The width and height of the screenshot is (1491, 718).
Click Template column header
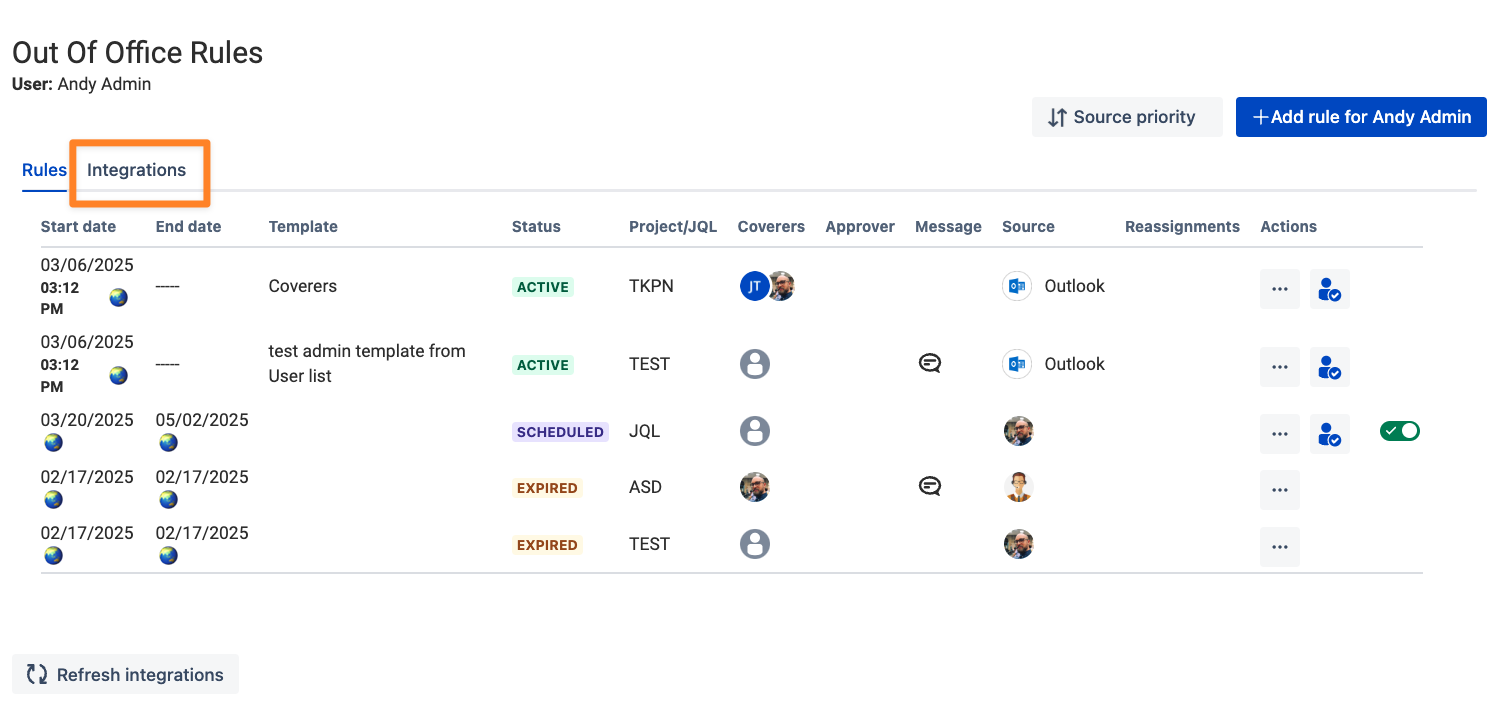pyautogui.click(x=303, y=227)
